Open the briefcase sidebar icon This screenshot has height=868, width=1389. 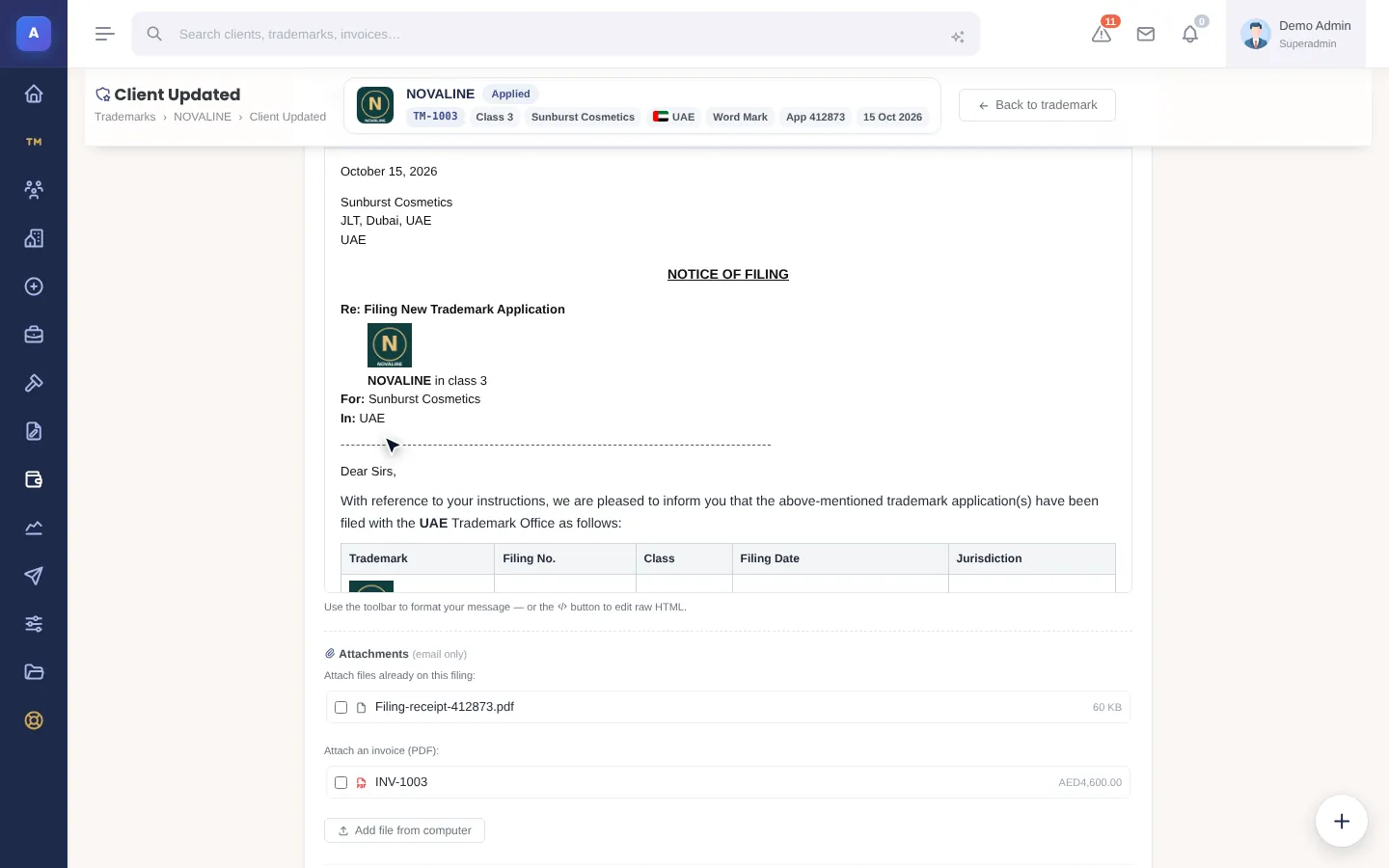pyautogui.click(x=34, y=335)
